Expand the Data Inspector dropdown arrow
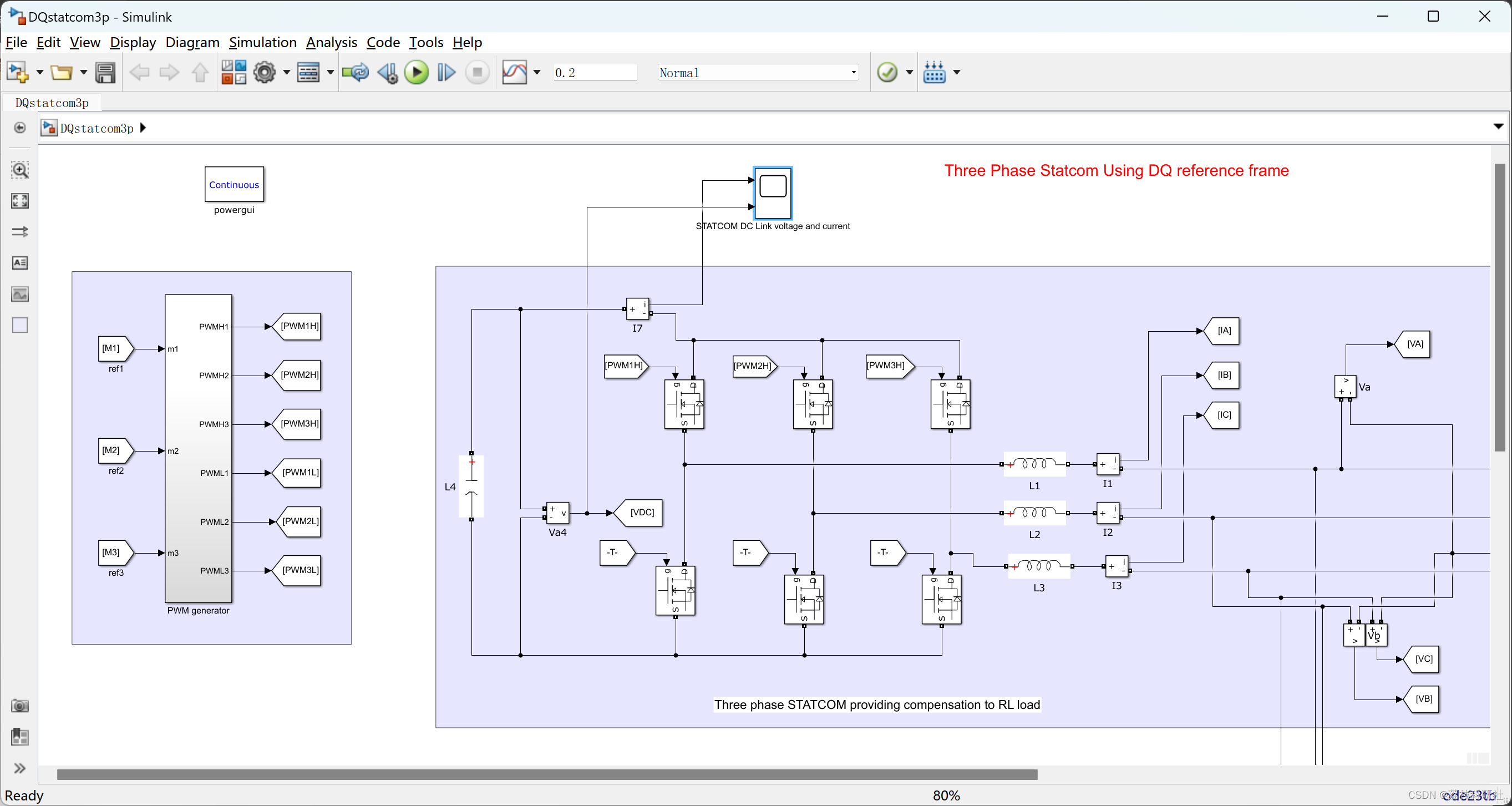Screen dimensions: 1512x806 [536, 73]
